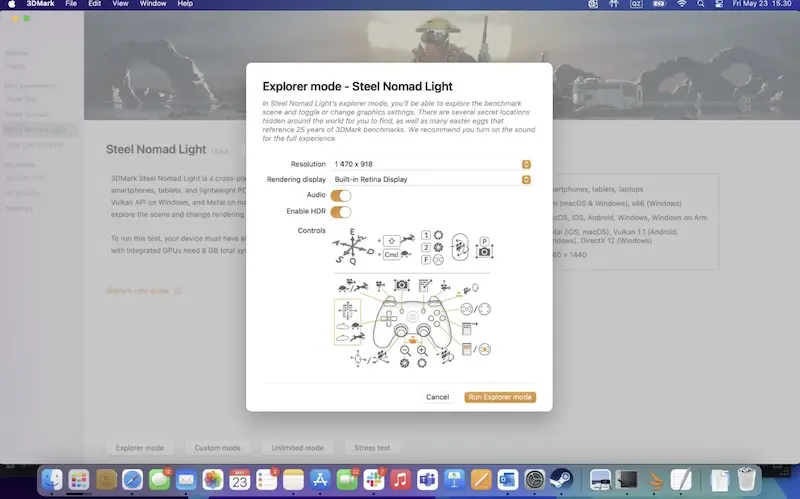Image resolution: width=800 pixels, height=499 pixels.
Task: Toggle the Enable HDR switch
Action: (341, 212)
